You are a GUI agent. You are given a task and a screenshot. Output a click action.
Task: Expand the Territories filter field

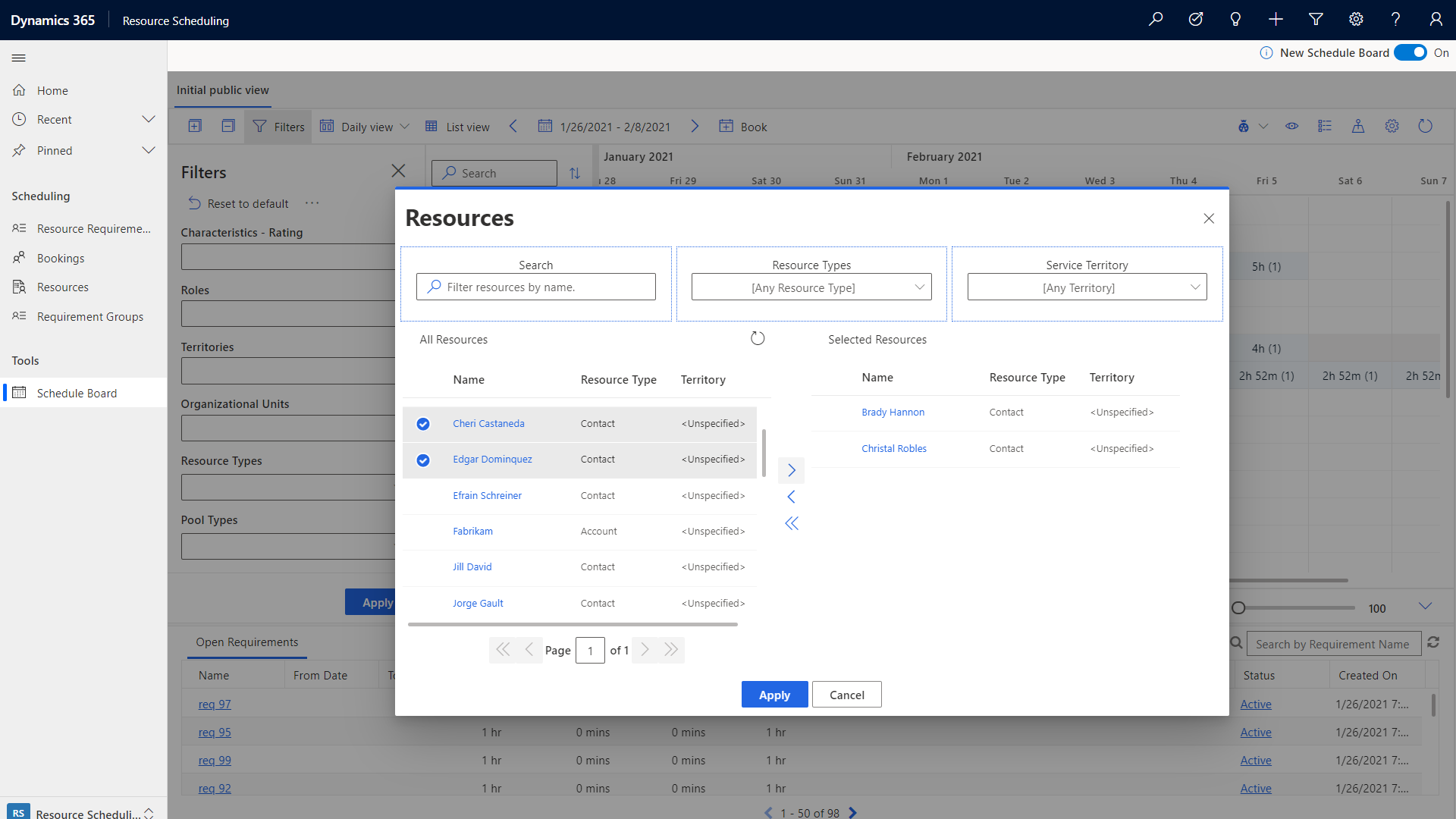(290, 370)
